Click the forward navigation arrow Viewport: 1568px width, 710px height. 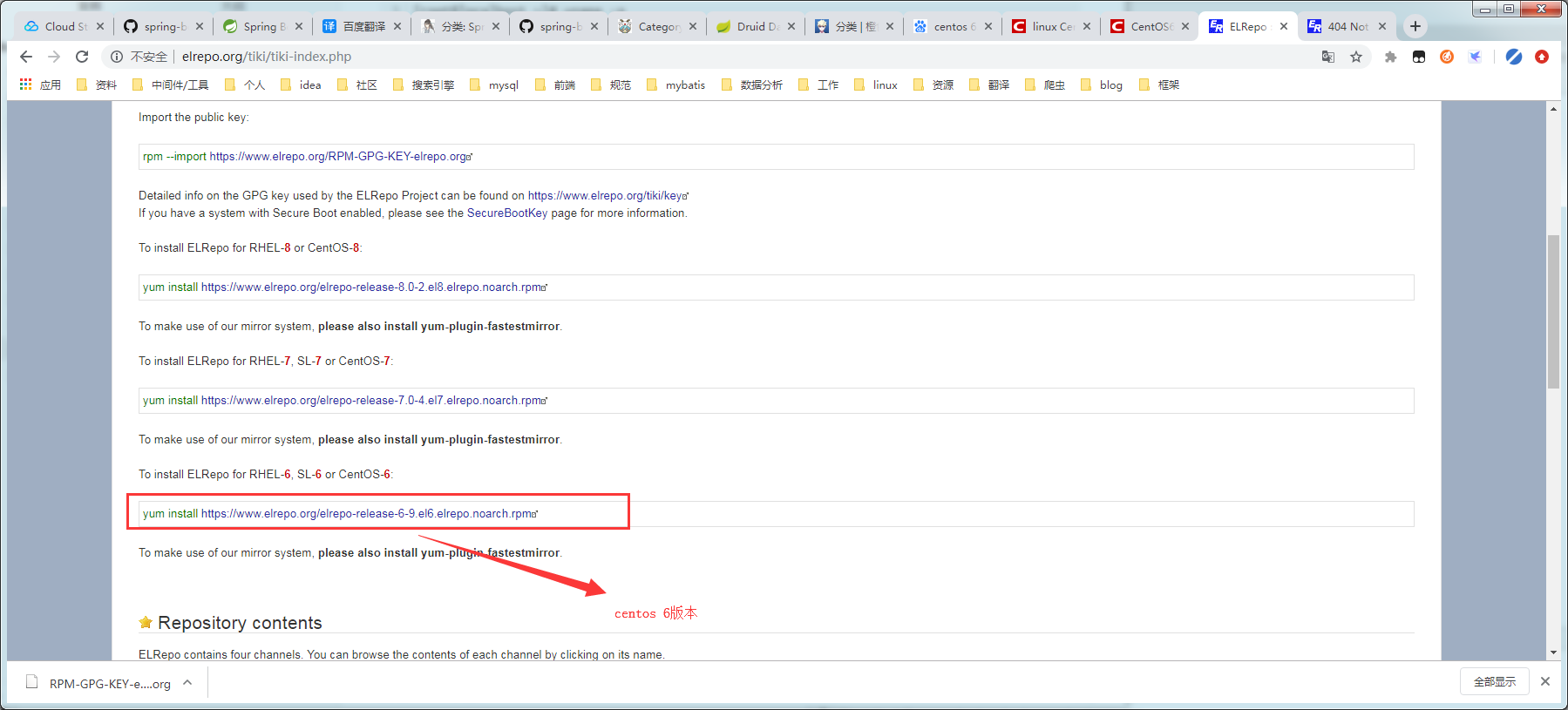coord(54,57)
